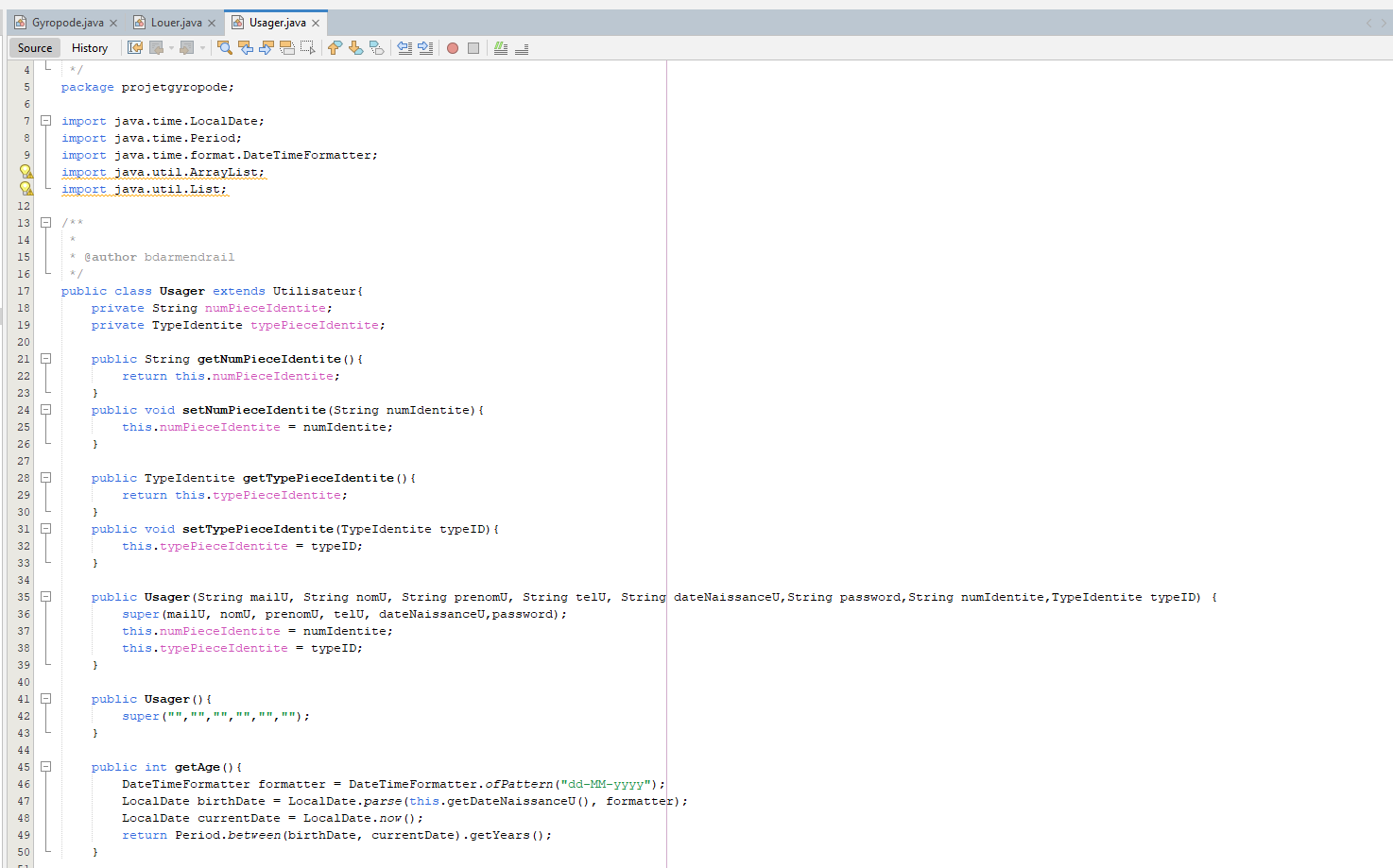
Task: Open Forward history dropdown arrow
Action: pyautogui.click(x=202, y=48)
